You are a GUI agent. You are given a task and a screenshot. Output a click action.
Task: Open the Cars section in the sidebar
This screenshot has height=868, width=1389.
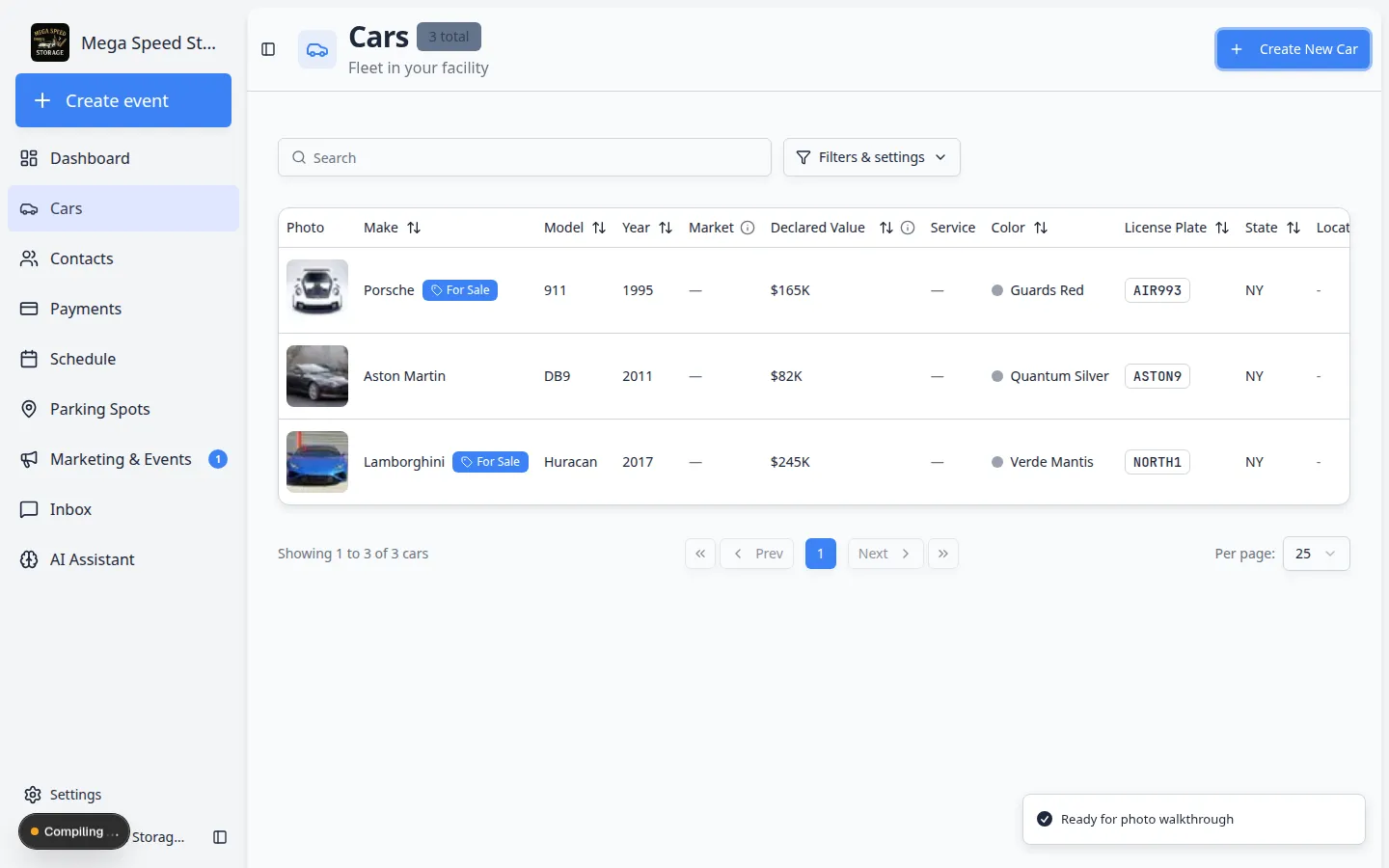(123, 208)
